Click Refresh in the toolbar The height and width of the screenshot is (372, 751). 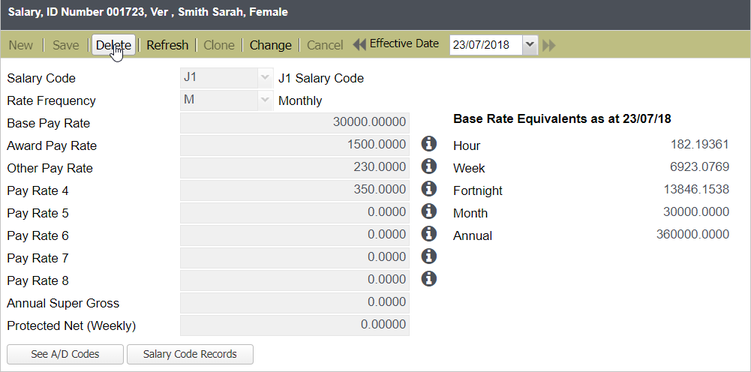167,45
